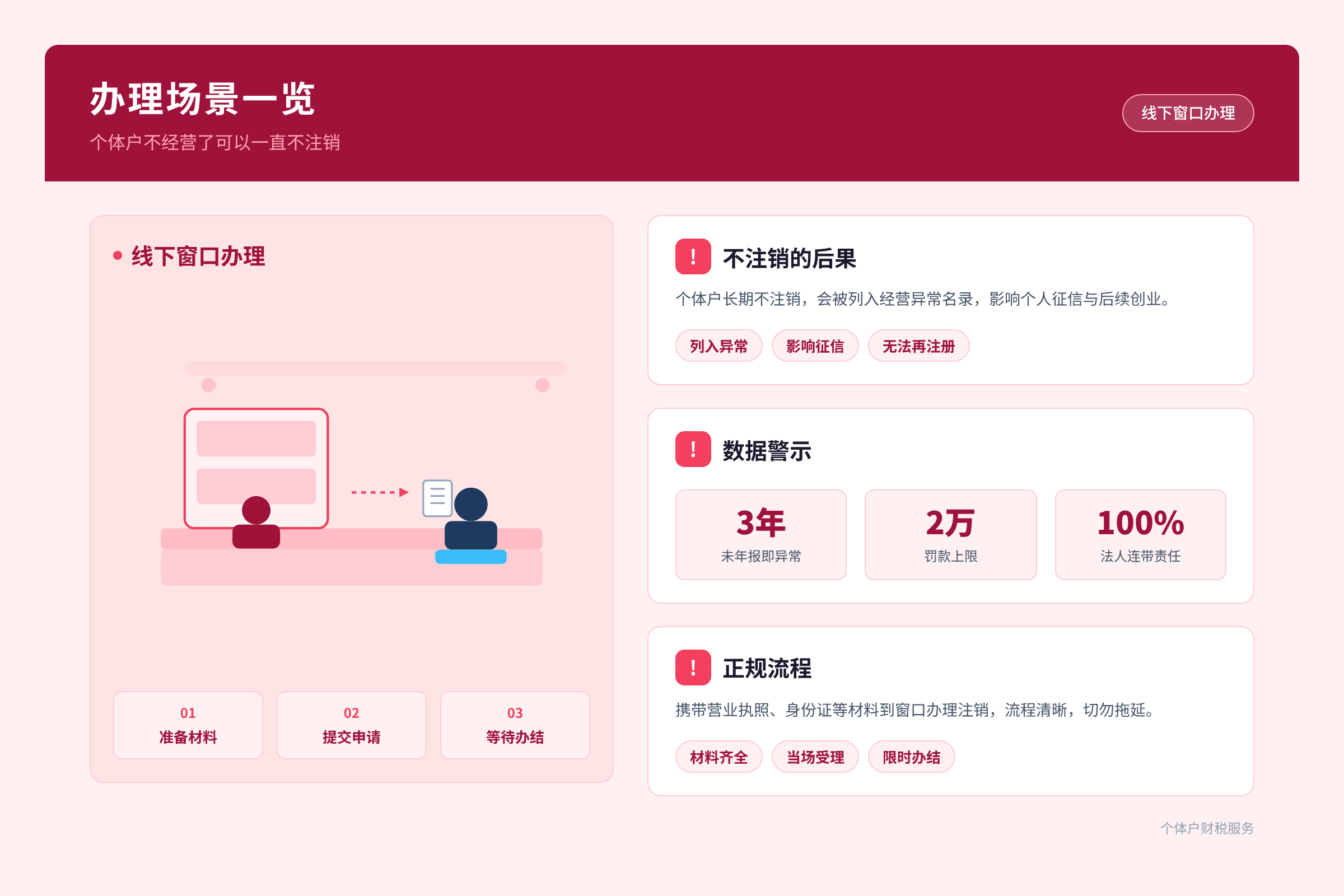Click the 不注销的后果 heading

789,258
